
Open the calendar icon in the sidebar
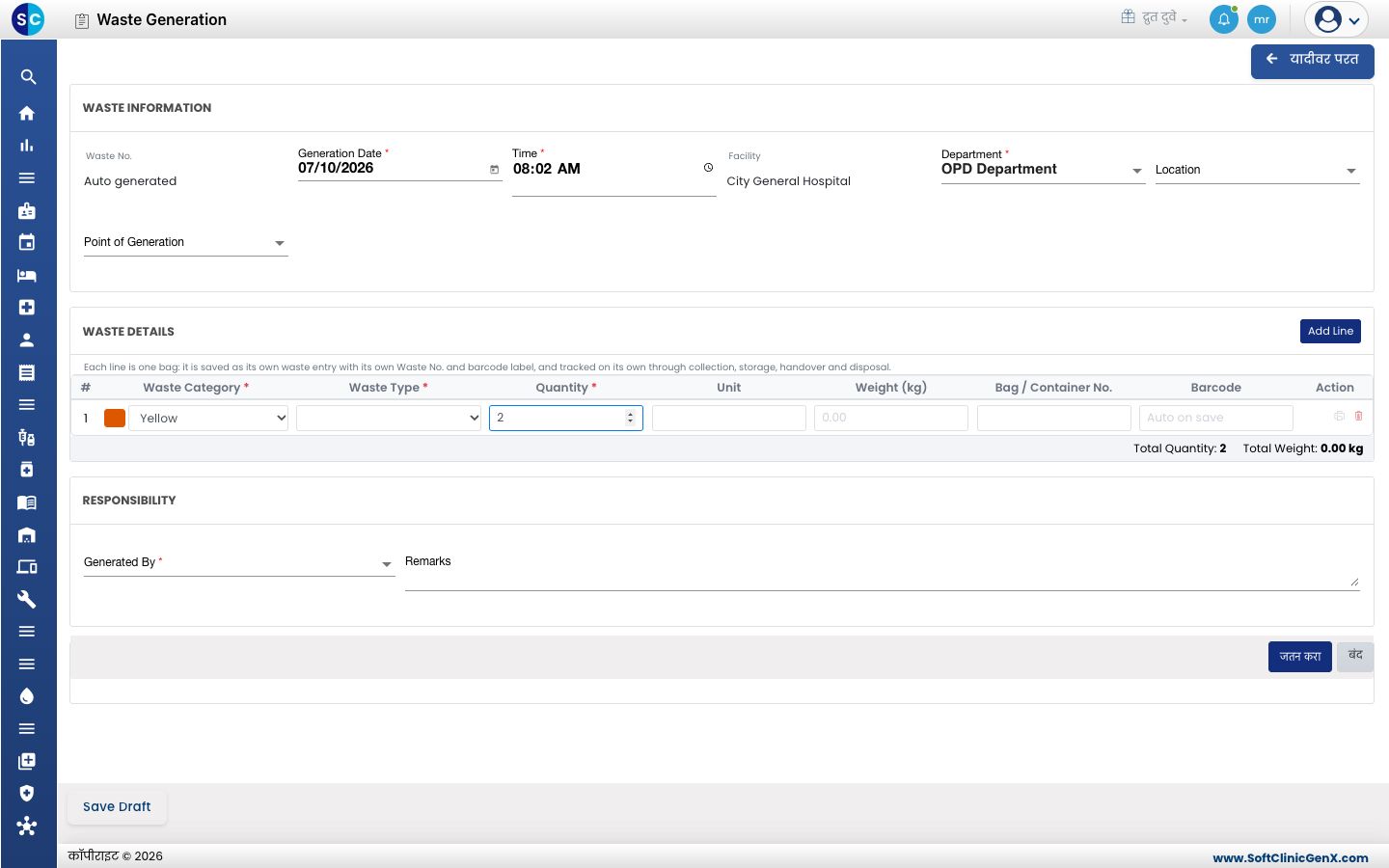[27, 242]
